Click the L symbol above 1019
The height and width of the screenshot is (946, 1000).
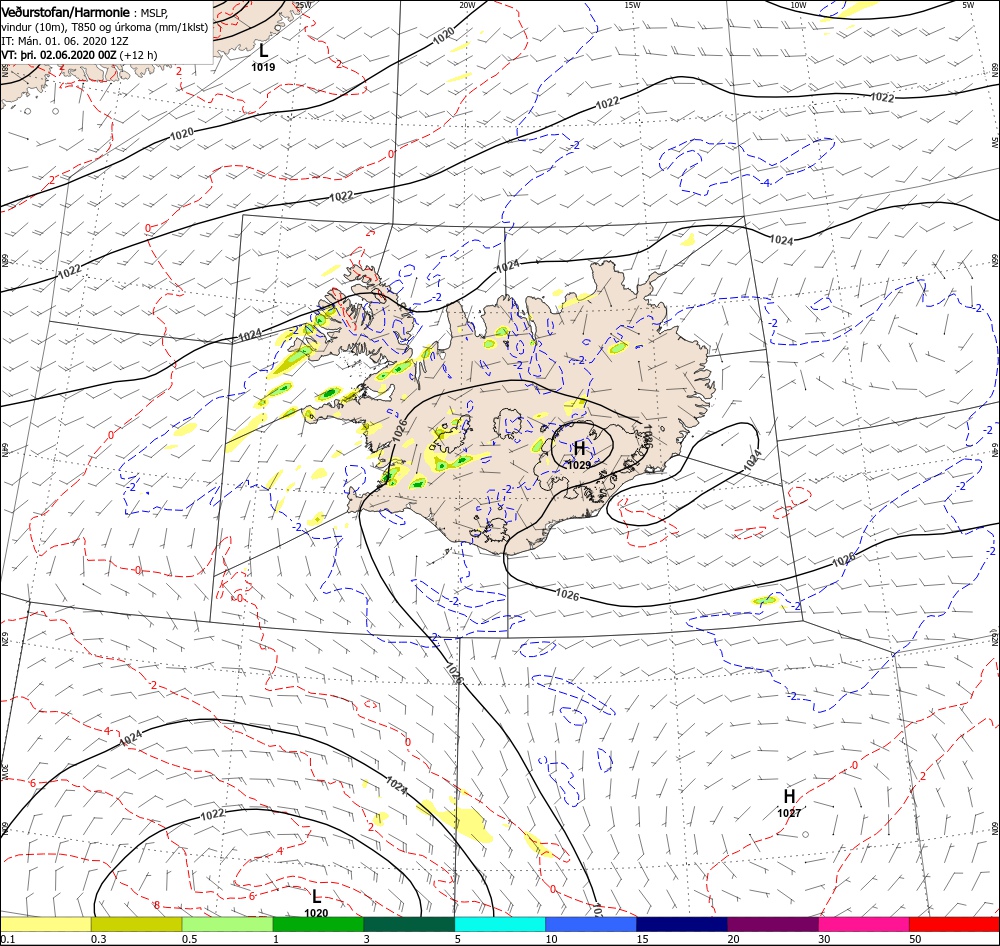[x=263, y=50]
